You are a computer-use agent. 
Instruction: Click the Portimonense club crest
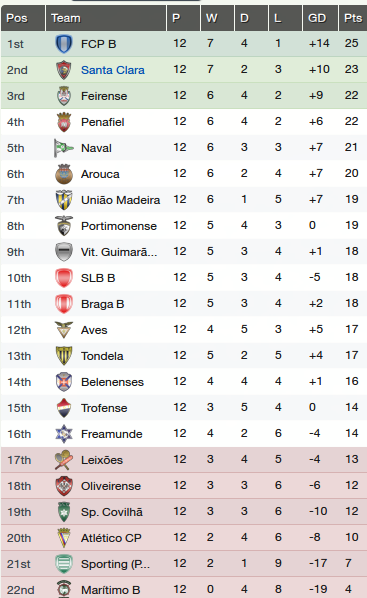(64, 226)
